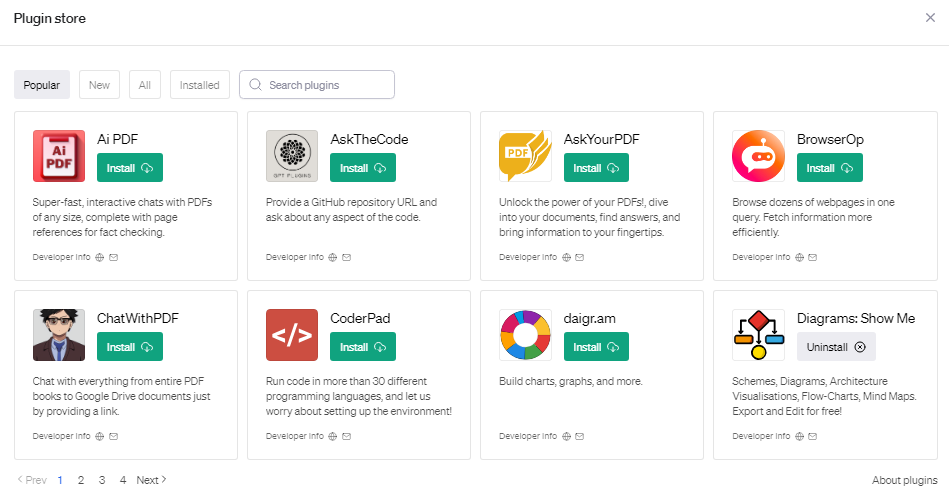Click the ChatWithPDF avatar logo
This screenshot has width=949, height=498.
click(59, 335)
